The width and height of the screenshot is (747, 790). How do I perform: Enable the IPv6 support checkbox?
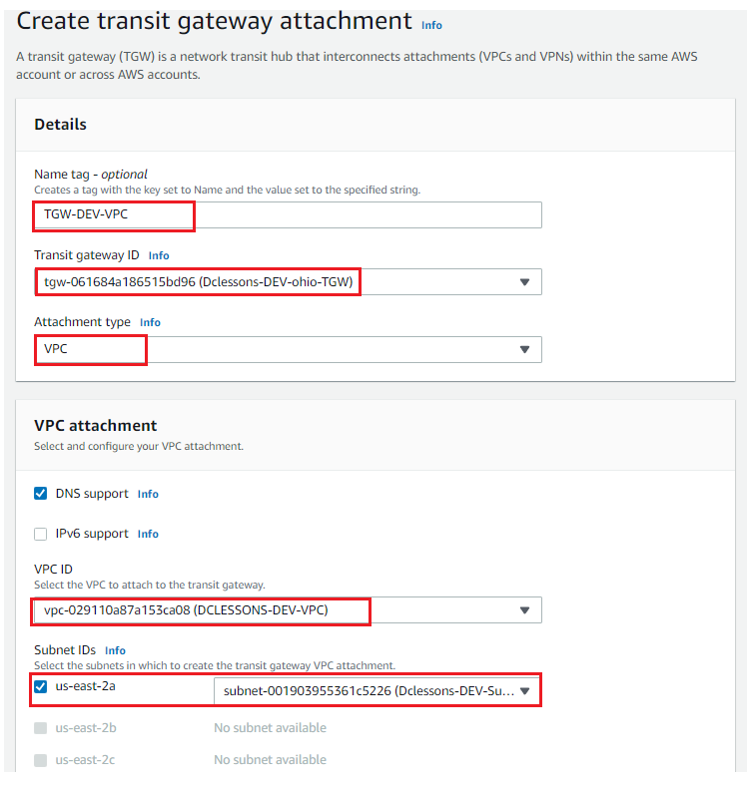tap(41, 534)
